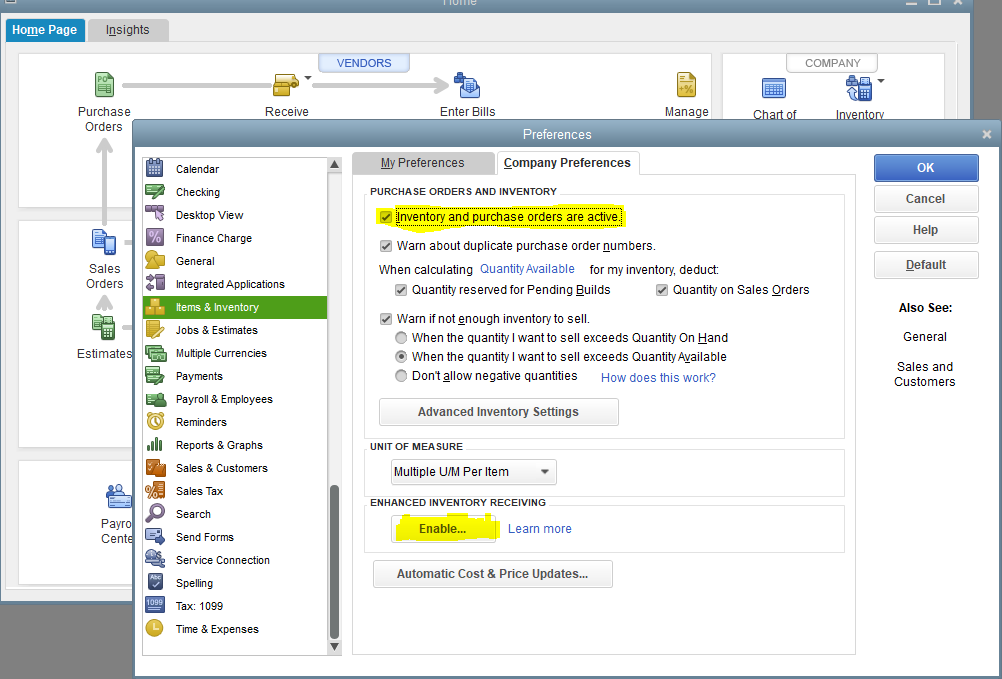
Task: Uncheck Quantity reserved for Pending Builds
Action: (x=401, y=290)
